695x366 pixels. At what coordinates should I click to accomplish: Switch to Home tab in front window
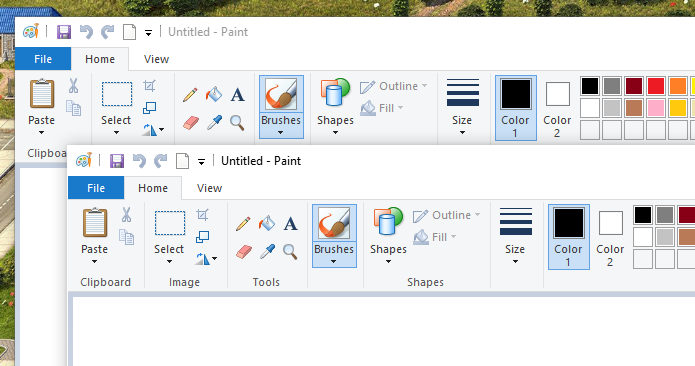(153, 188)
